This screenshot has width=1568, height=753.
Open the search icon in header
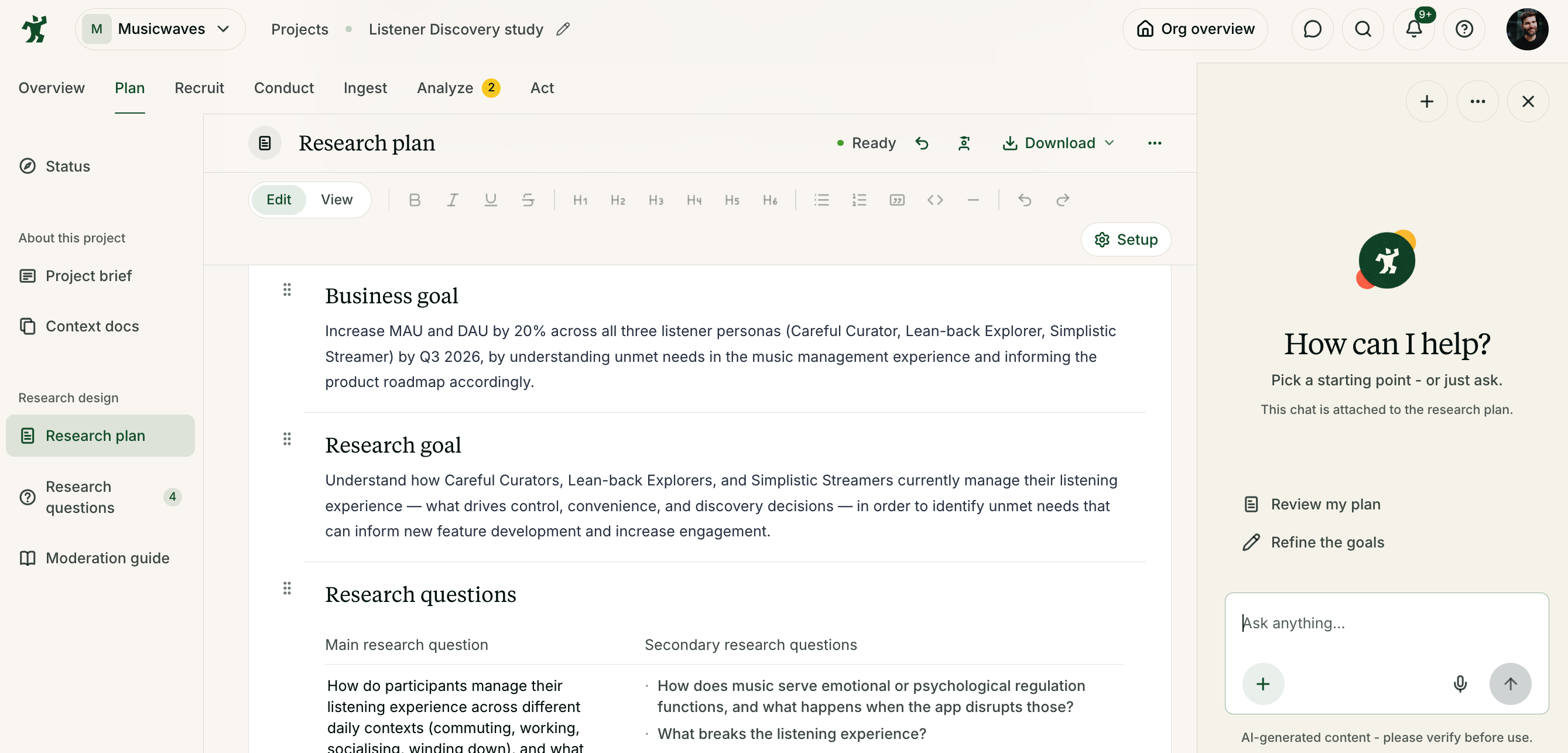click(1364, 29)
